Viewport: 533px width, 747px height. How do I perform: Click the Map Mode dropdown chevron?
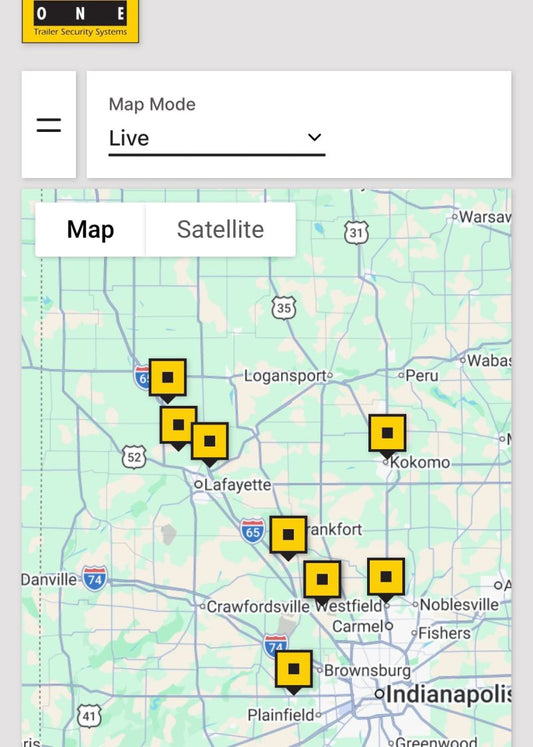coord(314,137)
